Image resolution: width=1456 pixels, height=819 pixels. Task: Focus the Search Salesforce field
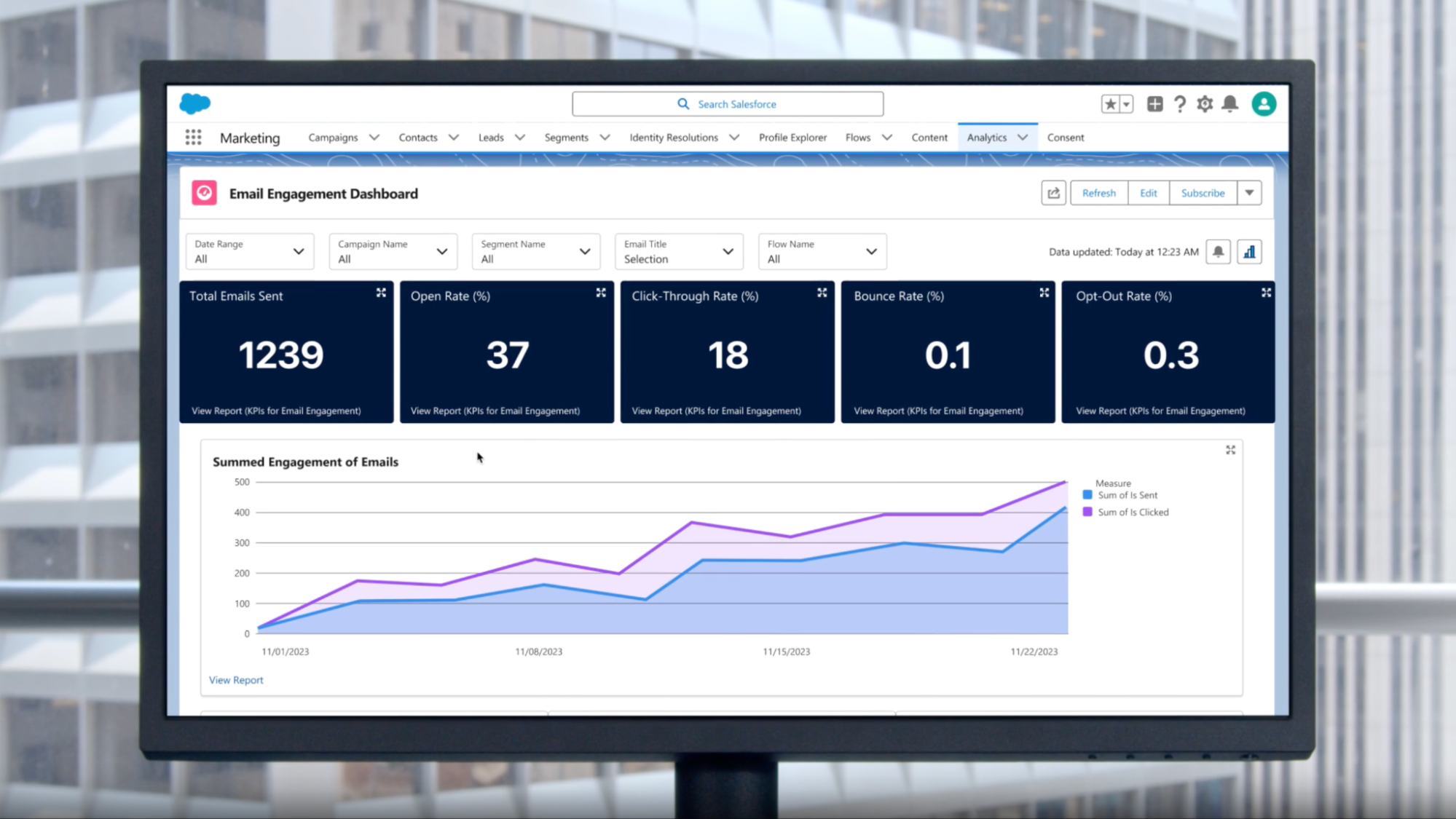[728, 104]
